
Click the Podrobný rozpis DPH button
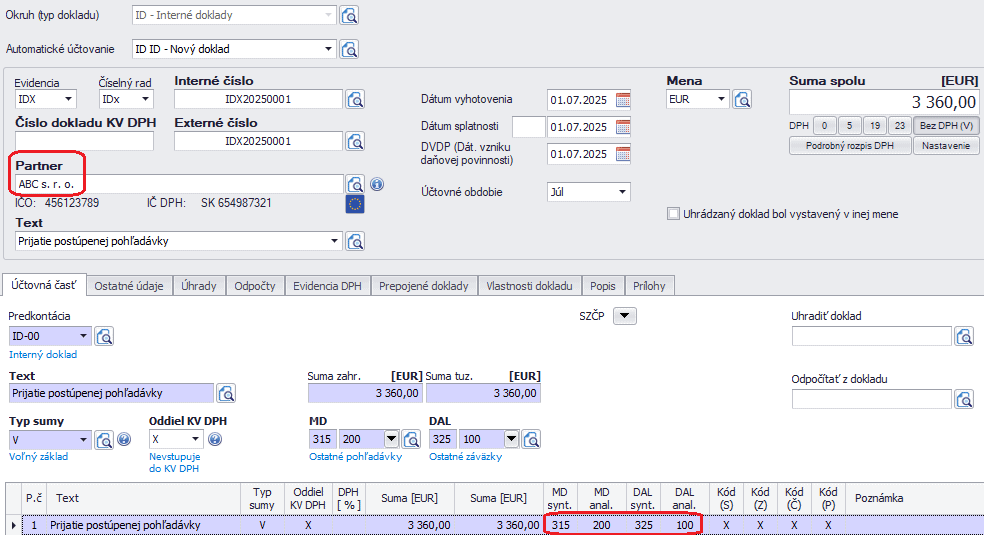click(850, 146)
